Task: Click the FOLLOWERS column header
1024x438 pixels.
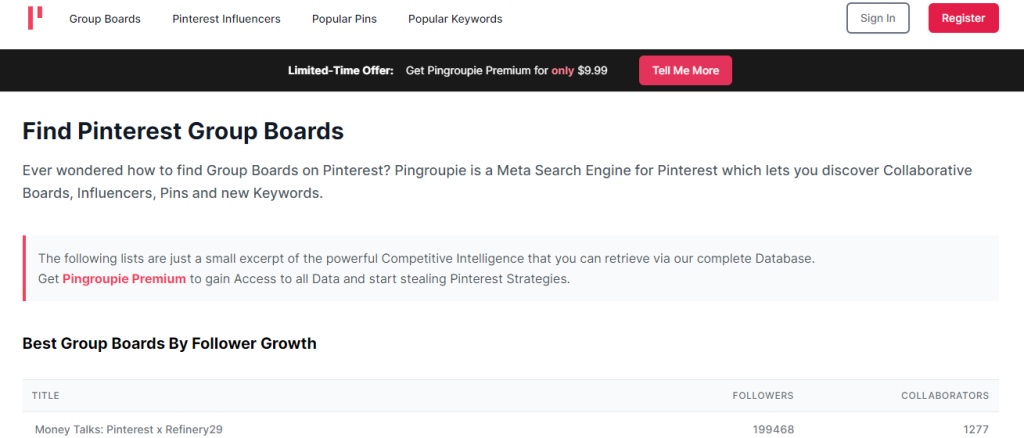Action: (762, 396)
